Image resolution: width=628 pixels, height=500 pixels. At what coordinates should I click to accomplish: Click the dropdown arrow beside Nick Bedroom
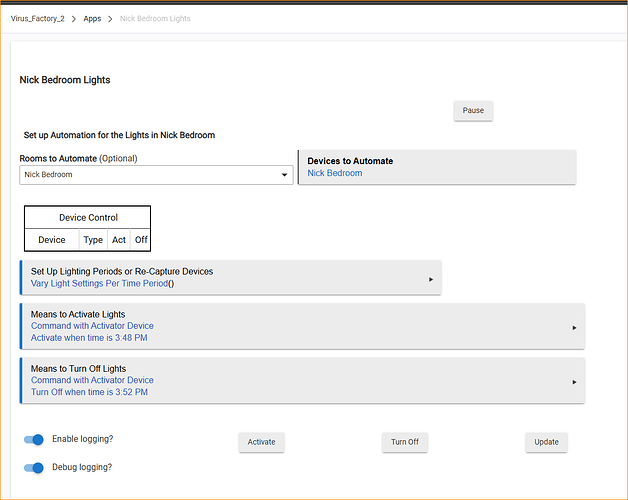point(284,175)
